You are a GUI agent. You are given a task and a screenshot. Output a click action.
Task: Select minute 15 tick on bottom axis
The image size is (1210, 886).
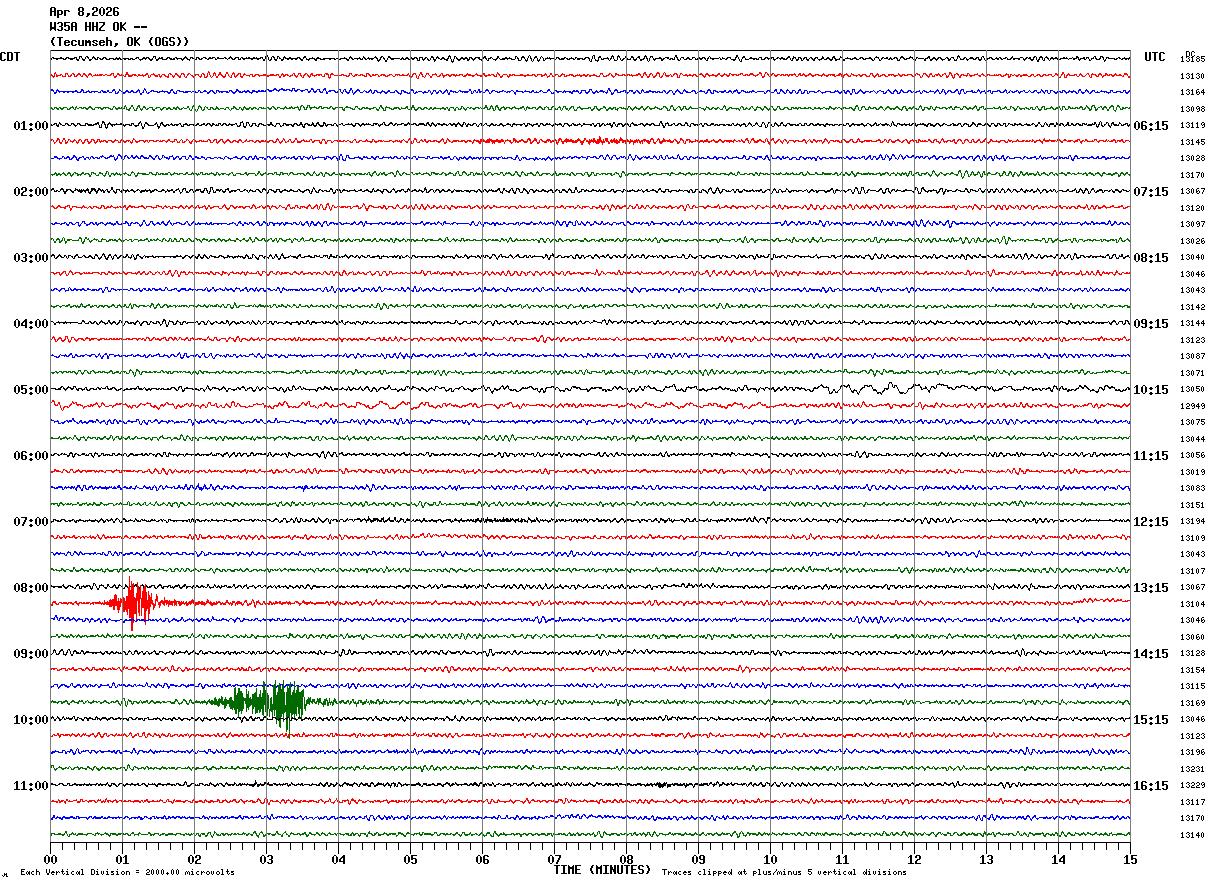pyautogui.click(x=1129, y=859)
